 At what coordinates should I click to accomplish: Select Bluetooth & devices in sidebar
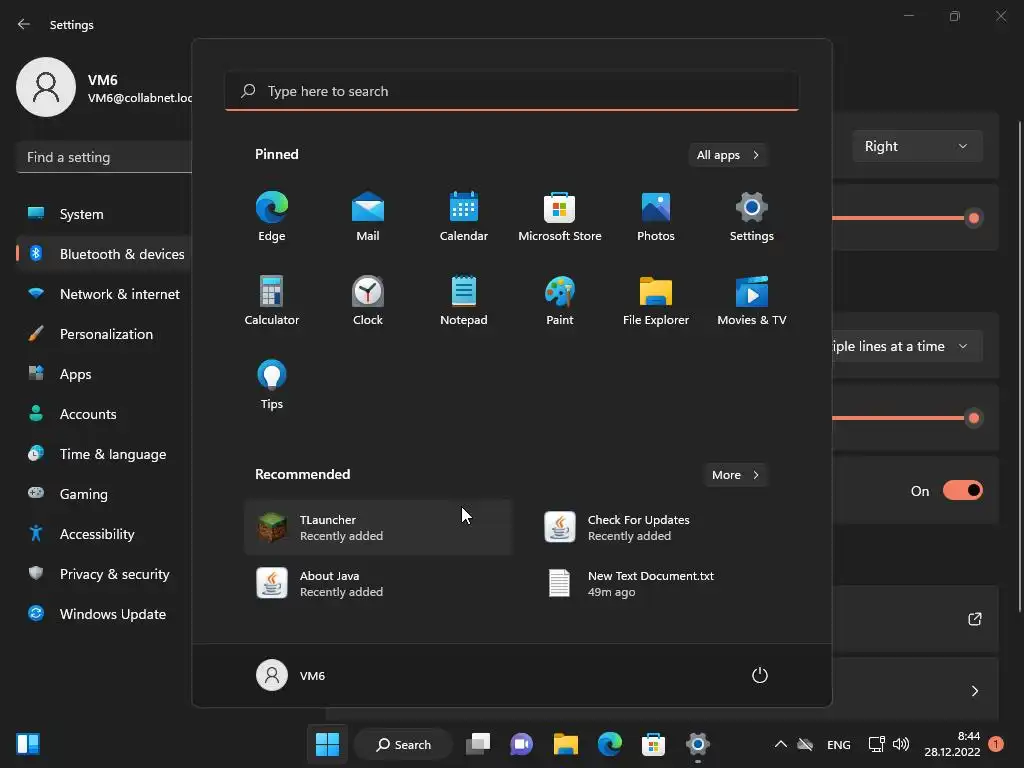pyautogui.click(x=104, y=254)
